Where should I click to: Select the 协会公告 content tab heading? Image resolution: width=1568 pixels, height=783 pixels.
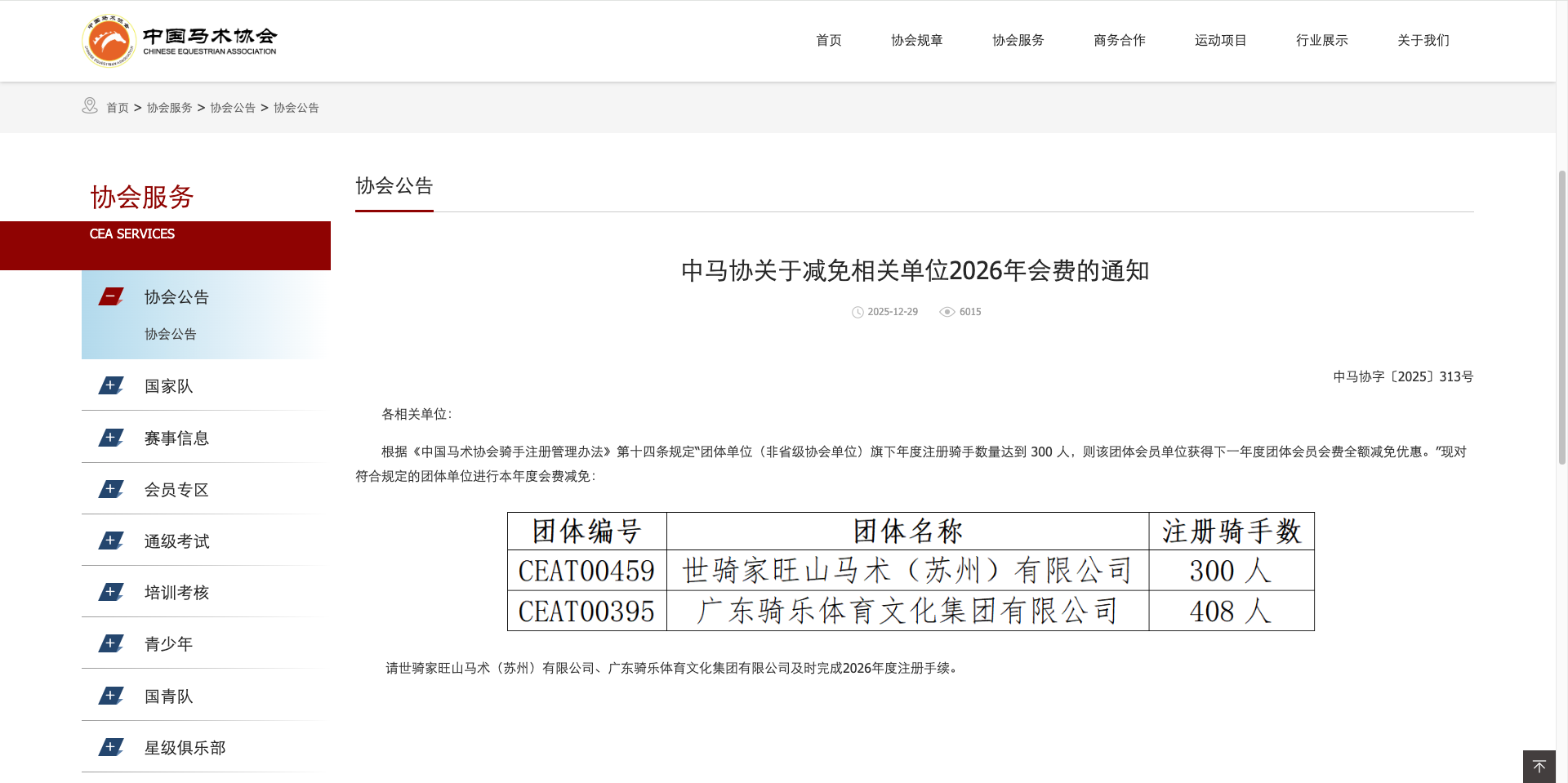pos(394,186)
